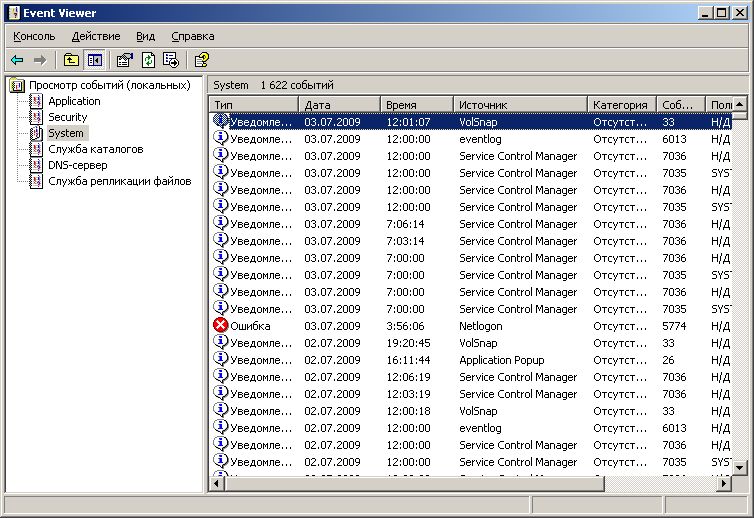The image size is (754, 518).
Task: Click info icon of VolSnap 19:20:45 row
Action: coord(220,342)
